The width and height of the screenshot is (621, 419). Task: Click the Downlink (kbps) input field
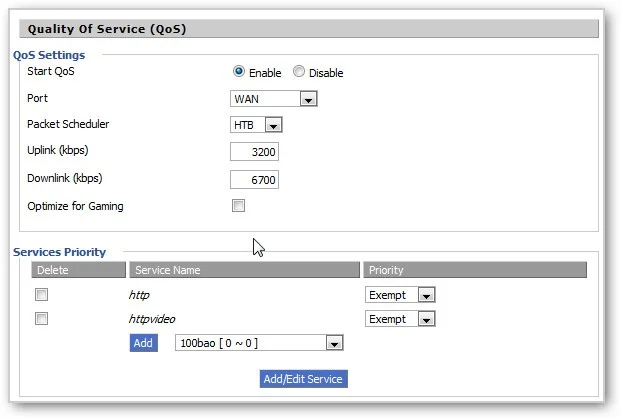254,180
